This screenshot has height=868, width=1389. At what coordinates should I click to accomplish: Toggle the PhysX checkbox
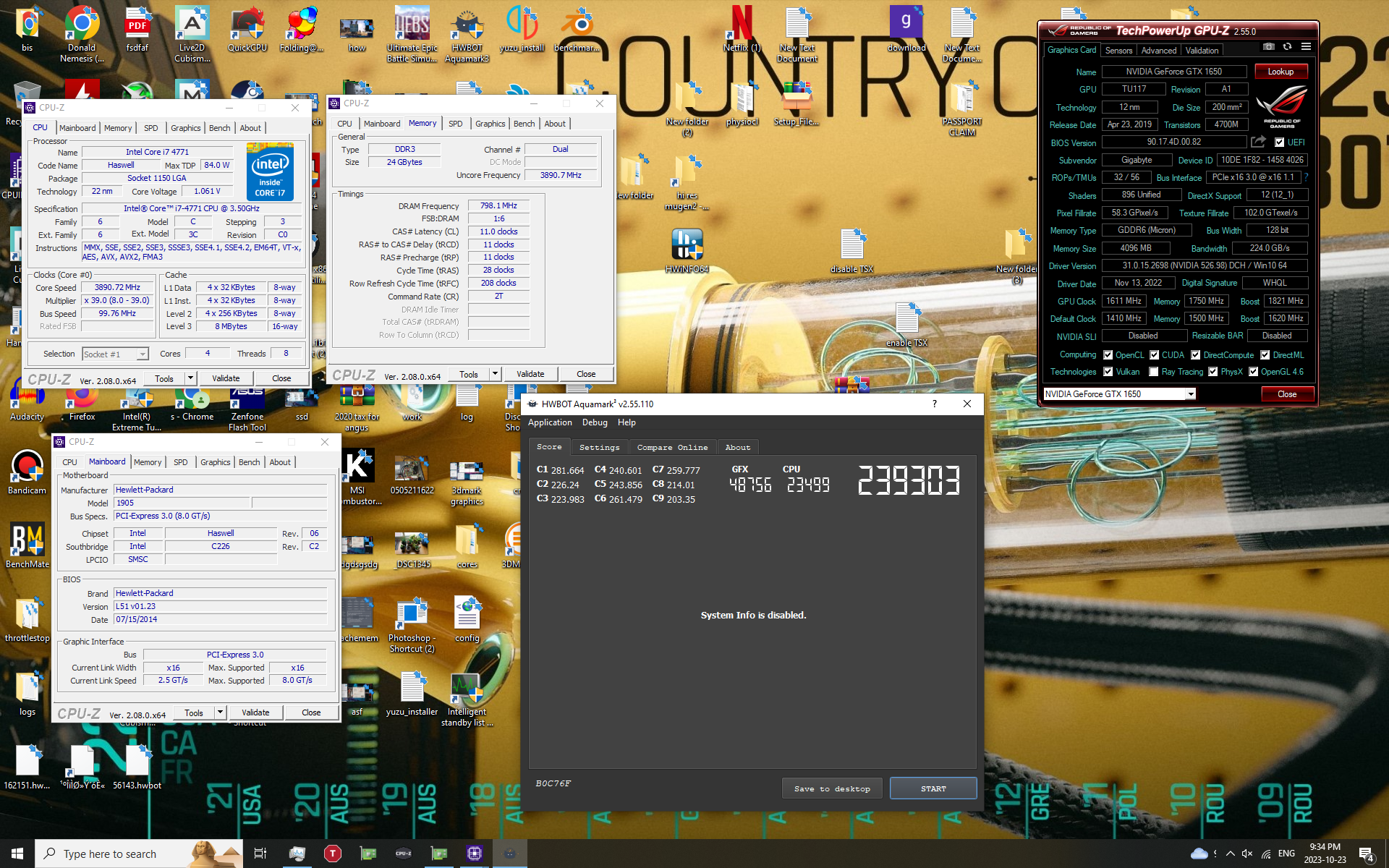tap(1213, 372)
